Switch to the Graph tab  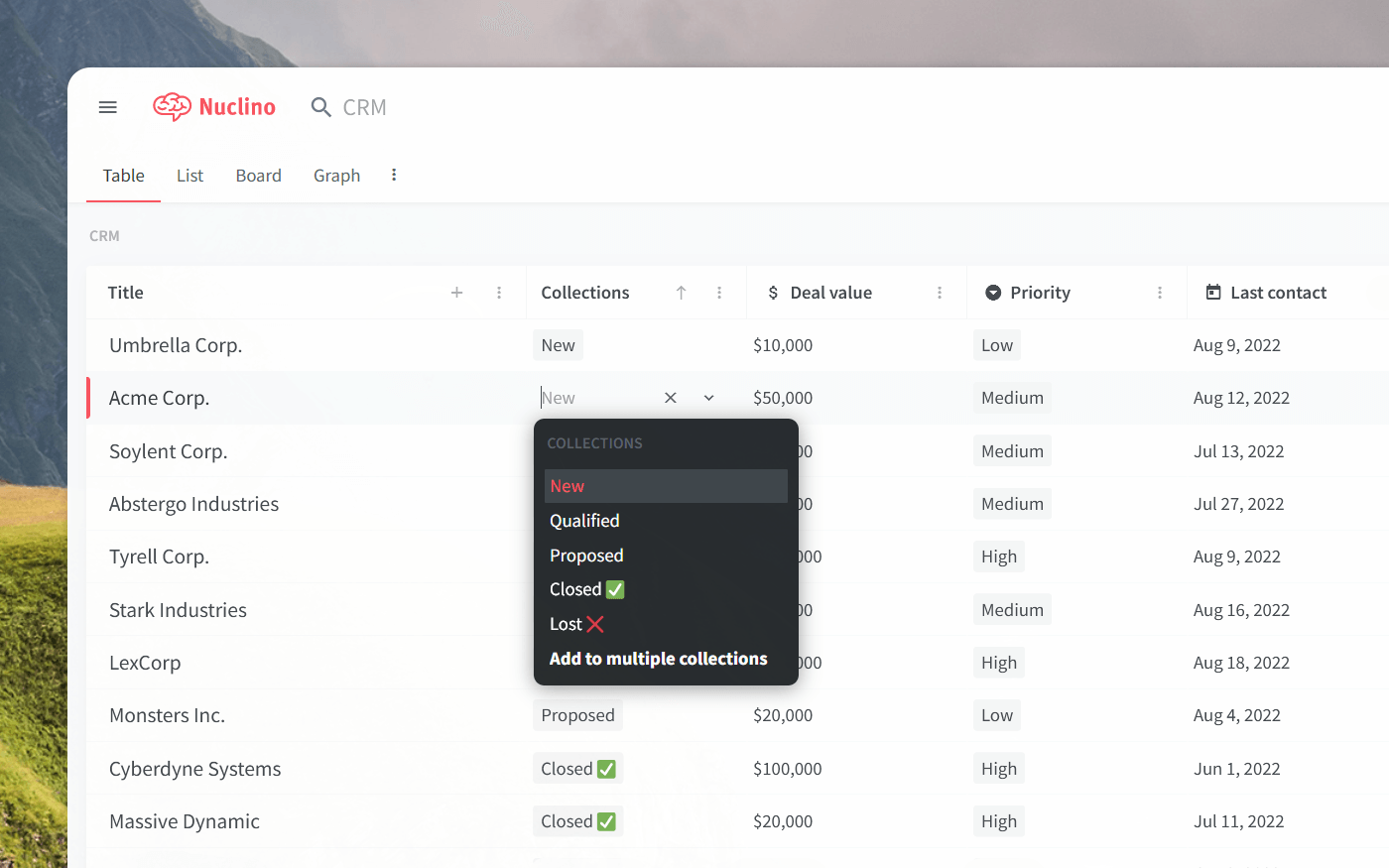point(337,176)
